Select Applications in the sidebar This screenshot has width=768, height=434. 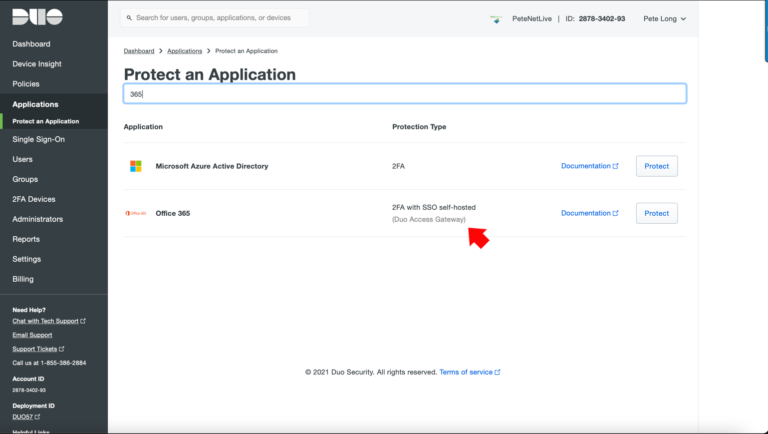pyautogui.click(x=35, y=104)
